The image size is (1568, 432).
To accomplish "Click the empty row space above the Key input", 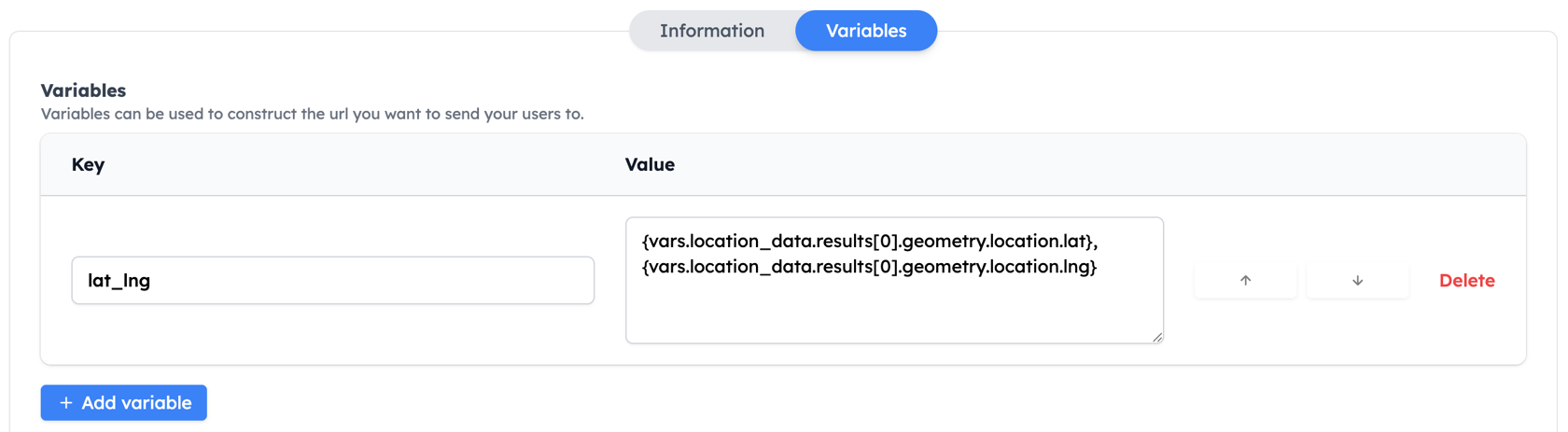I will point(333,227).
